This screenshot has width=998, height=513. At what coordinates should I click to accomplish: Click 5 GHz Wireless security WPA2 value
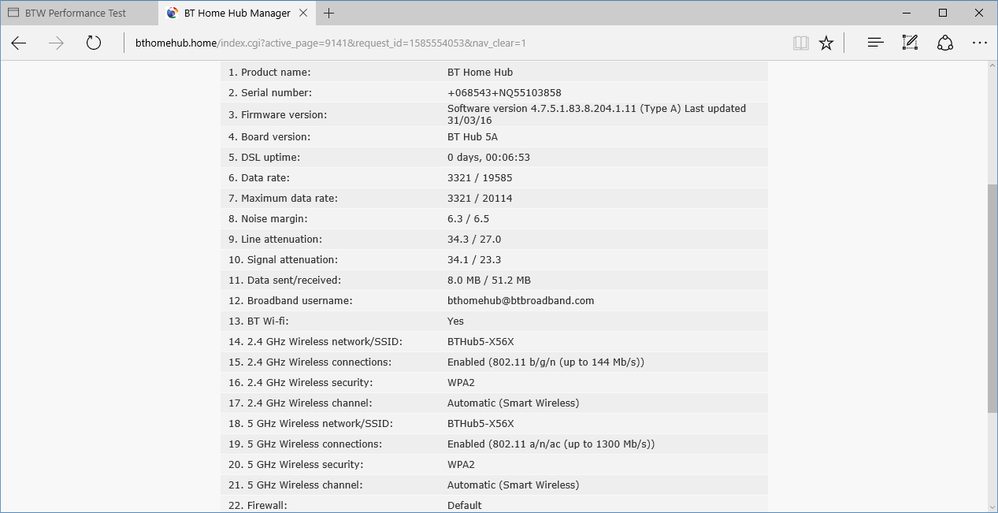point(461,465)
